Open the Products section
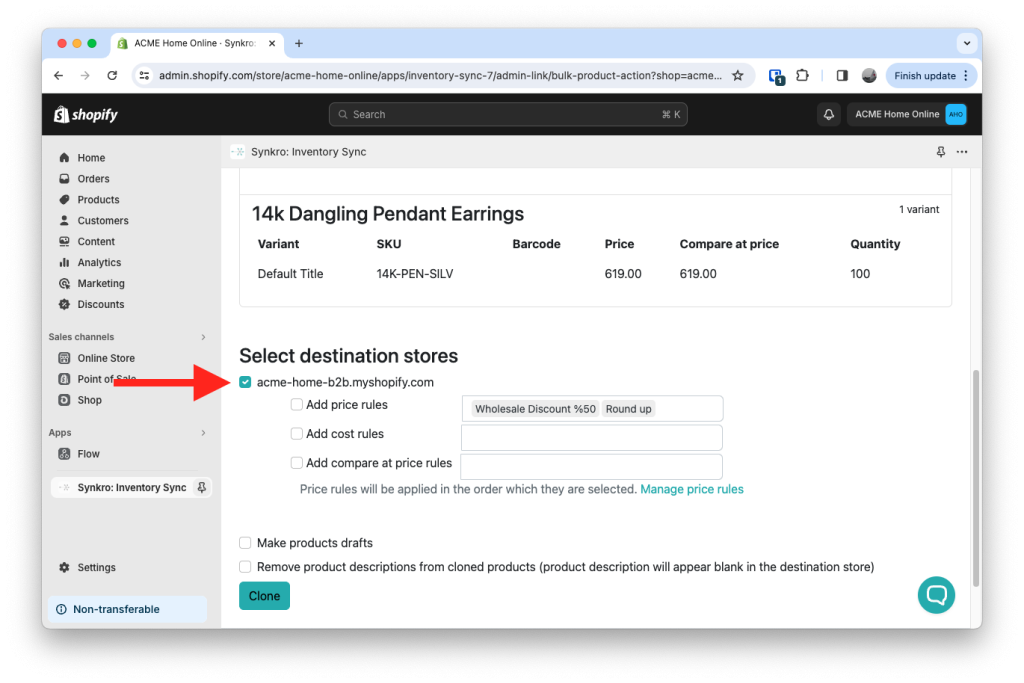The height and width of the screenshot is (683, 1024). coord(63,199)
